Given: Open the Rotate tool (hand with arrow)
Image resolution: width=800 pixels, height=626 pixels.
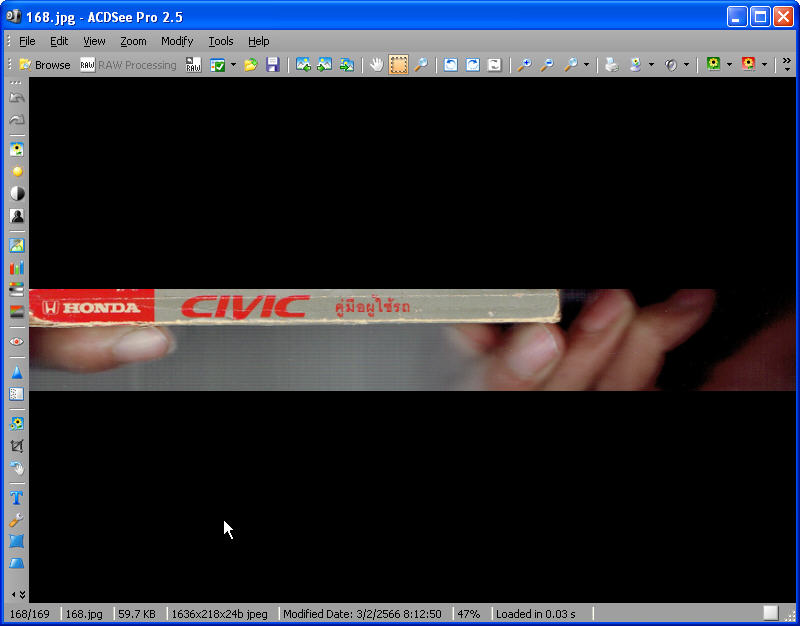Looking at the screenshot, I should [x=16, y=468].
